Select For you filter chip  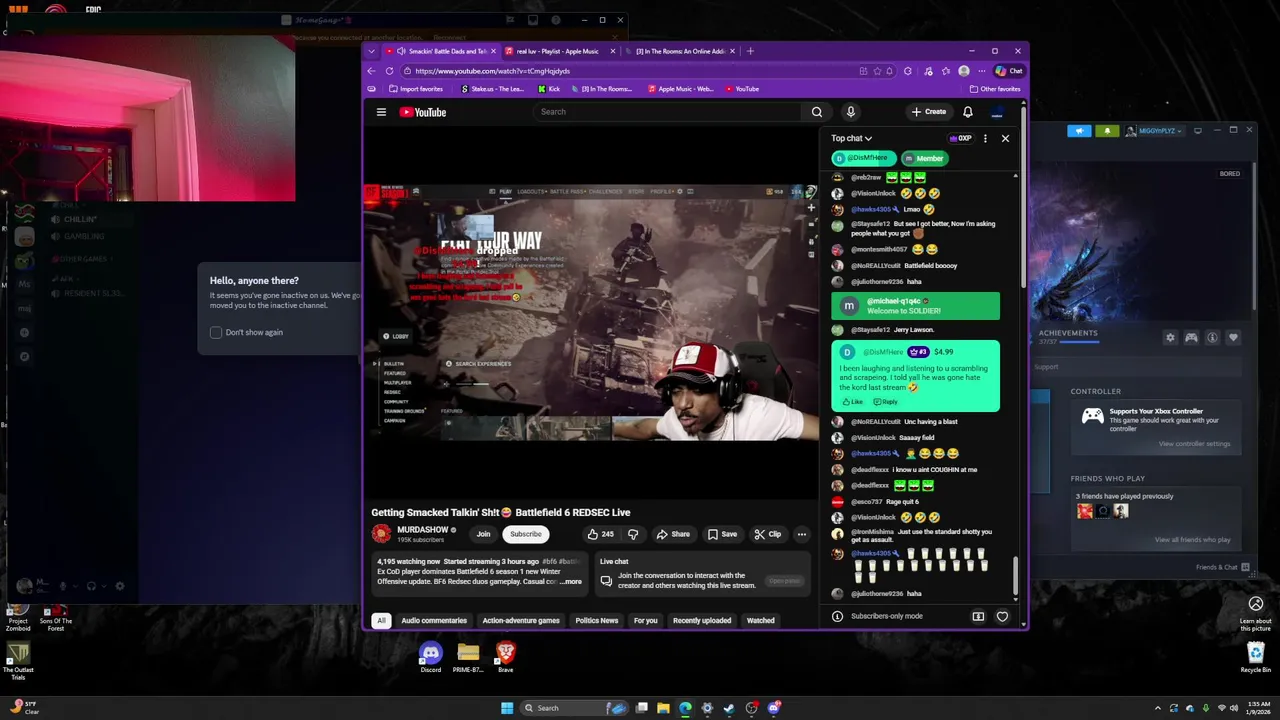point(645,620)
